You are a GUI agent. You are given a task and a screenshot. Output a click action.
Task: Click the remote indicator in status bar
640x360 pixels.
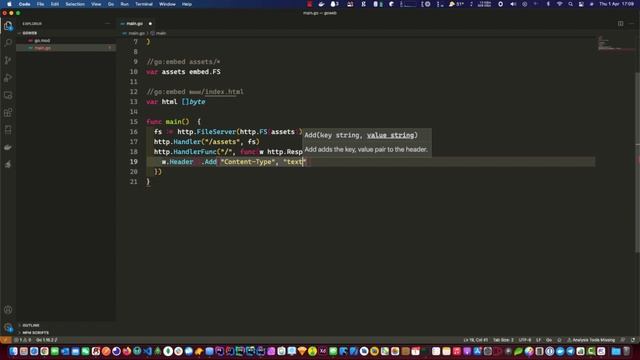[5, 340]
